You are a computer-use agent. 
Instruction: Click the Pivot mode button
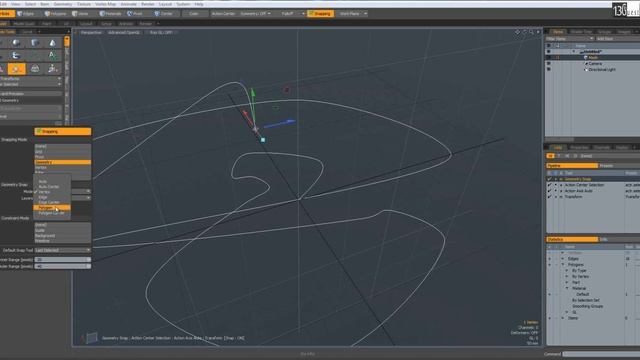pos(136,13)
